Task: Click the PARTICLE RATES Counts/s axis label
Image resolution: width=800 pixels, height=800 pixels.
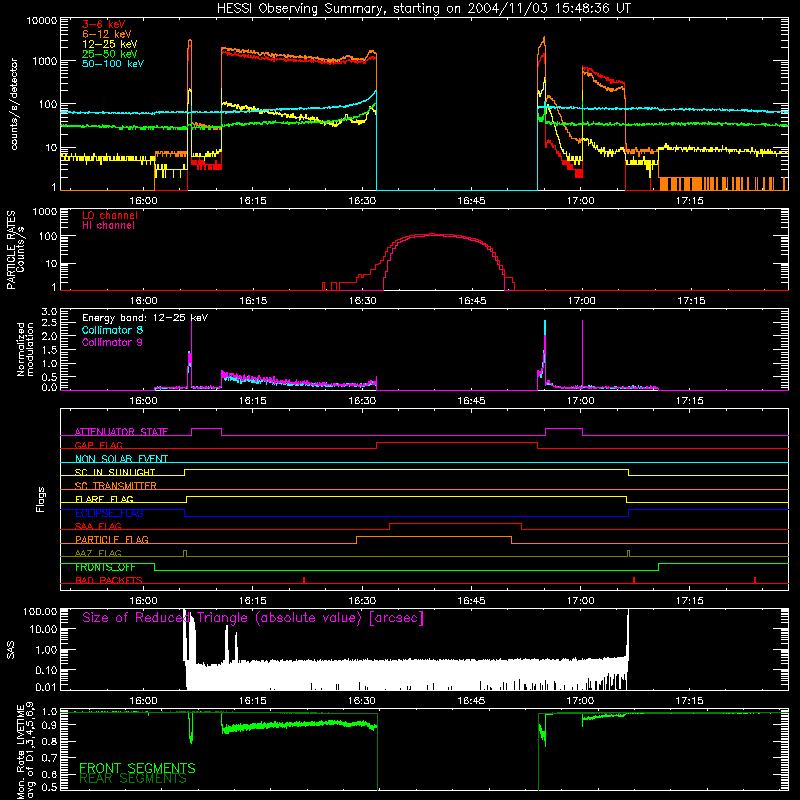Action: coord(15,250)
